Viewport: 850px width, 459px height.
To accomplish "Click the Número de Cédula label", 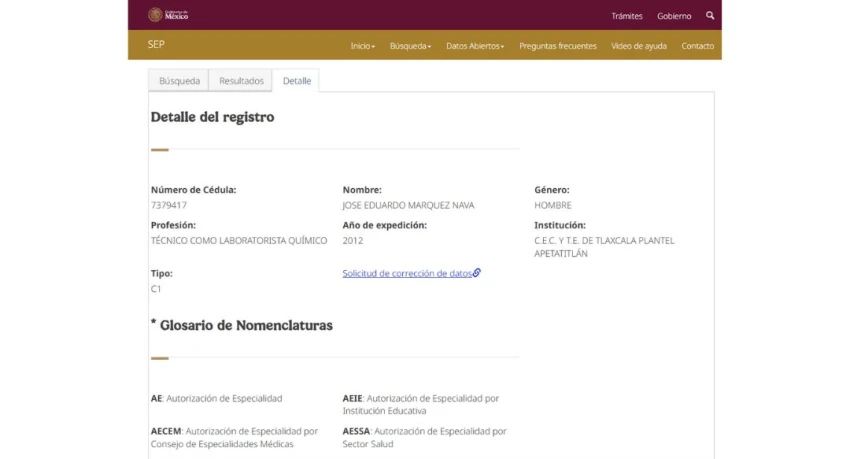I will pos(194,190).
